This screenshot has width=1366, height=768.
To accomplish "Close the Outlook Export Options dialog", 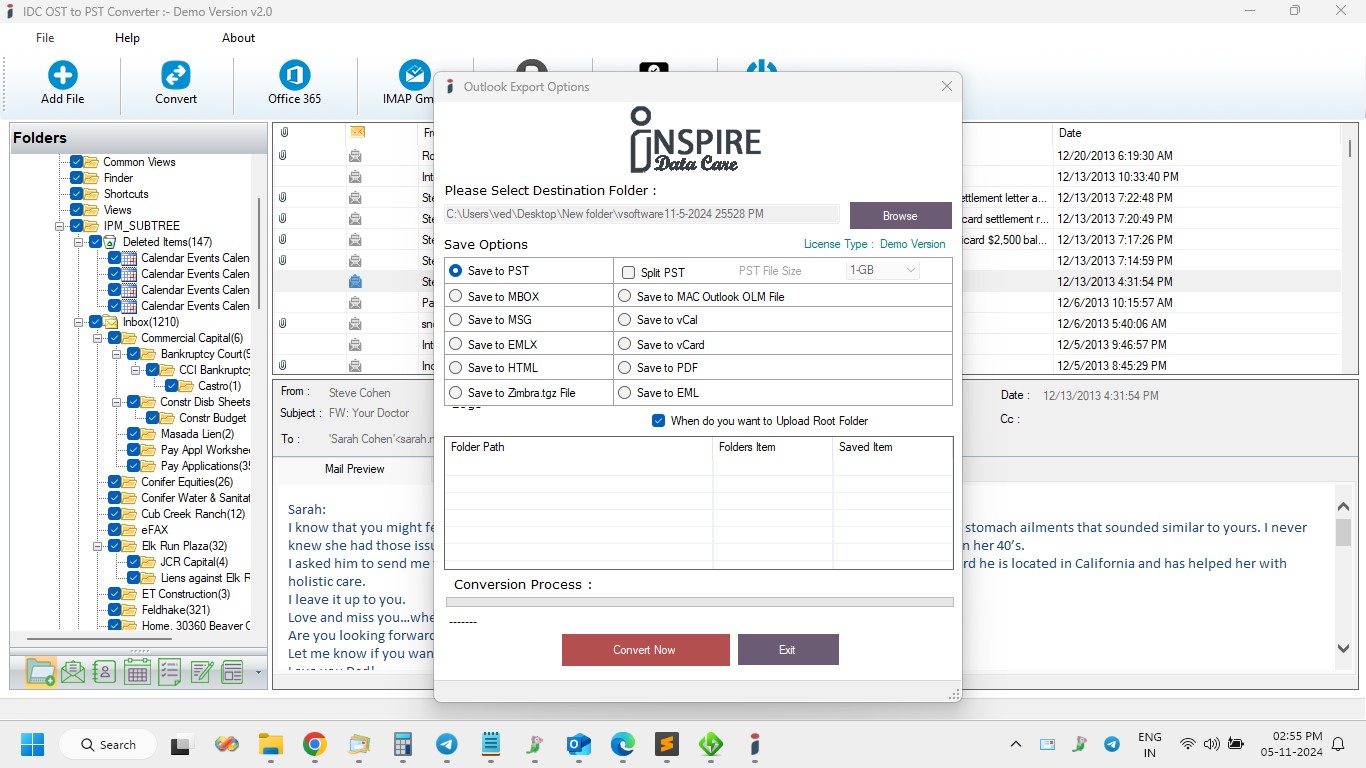I will [x=947, y=87].
